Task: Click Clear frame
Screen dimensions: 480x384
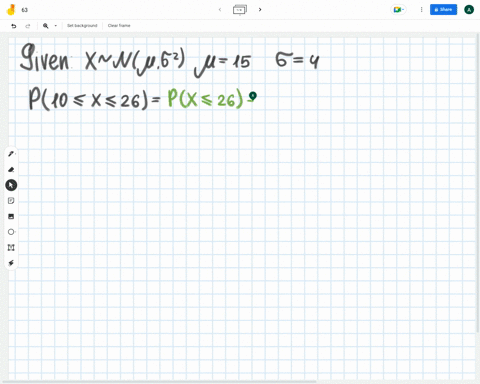Action: [x=119, y=26]
